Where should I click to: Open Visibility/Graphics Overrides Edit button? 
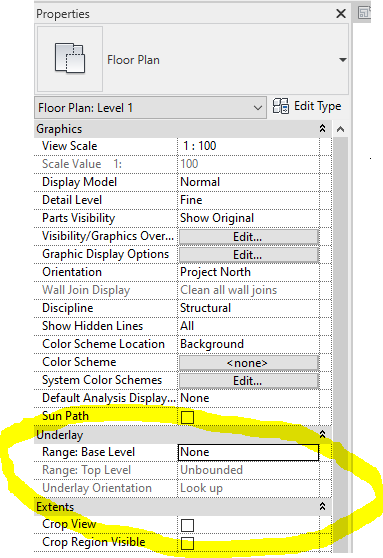248,237
